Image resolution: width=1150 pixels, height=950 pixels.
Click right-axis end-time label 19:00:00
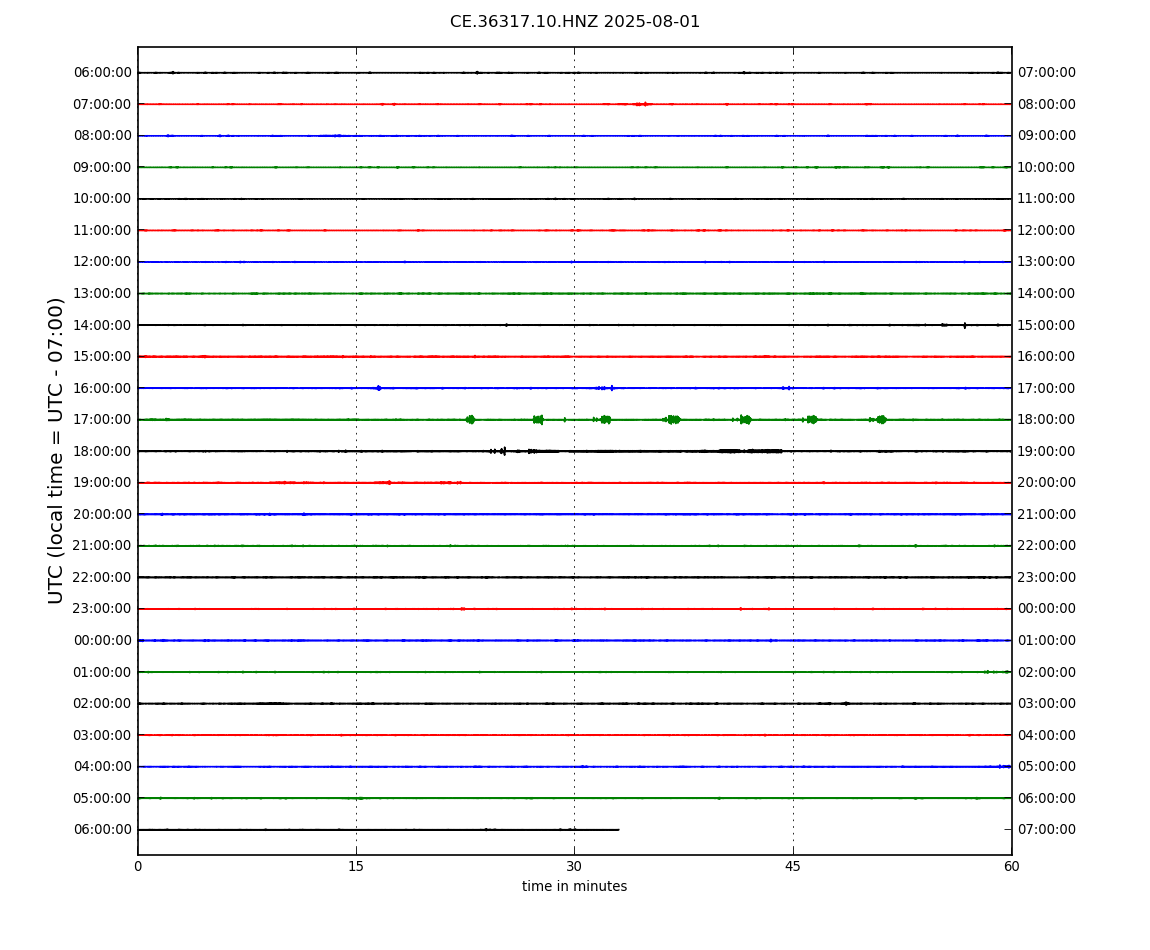[x=1047, y=451]
